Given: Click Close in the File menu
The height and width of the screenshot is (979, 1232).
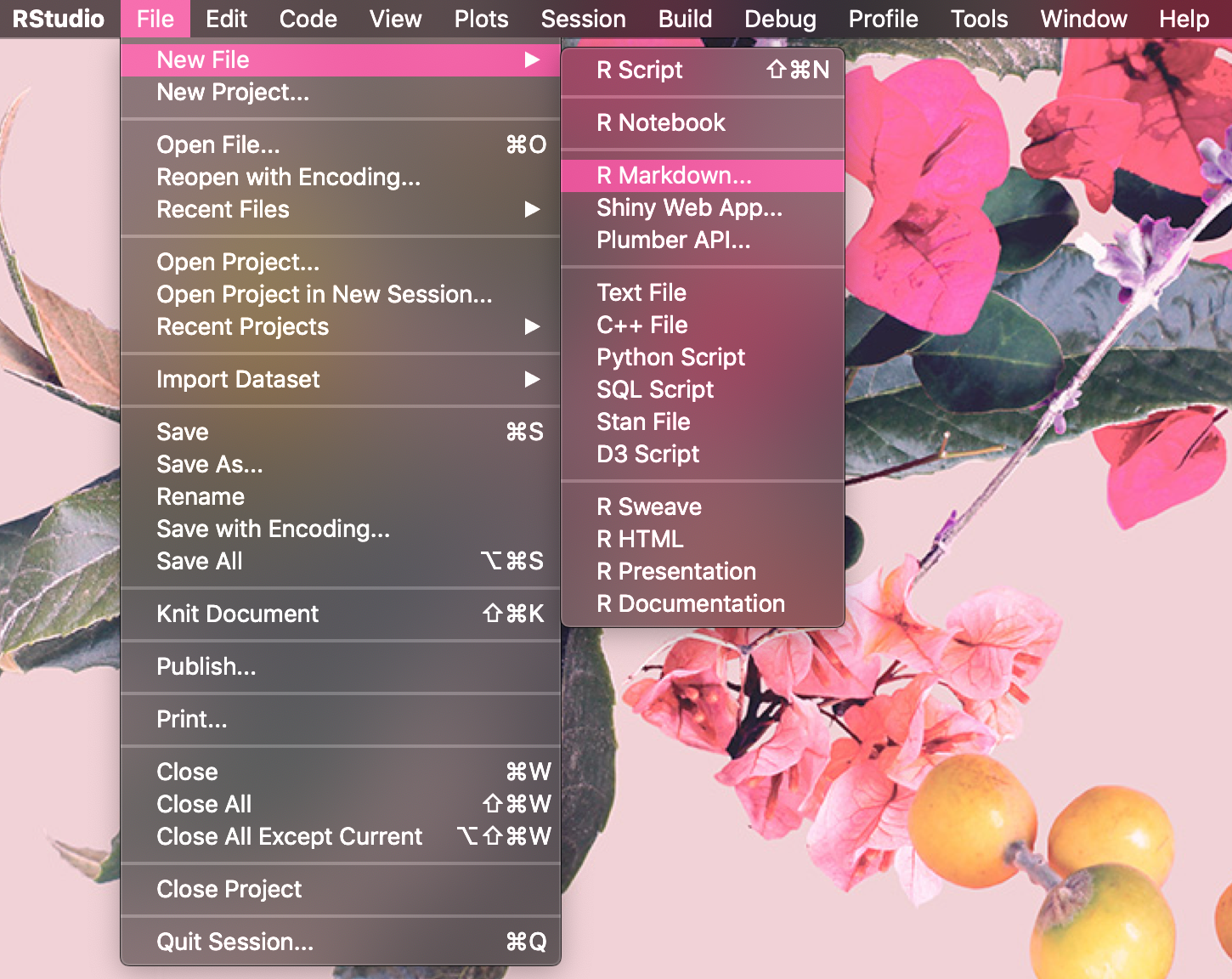Looking at the screenshot, I should [341, 772].
